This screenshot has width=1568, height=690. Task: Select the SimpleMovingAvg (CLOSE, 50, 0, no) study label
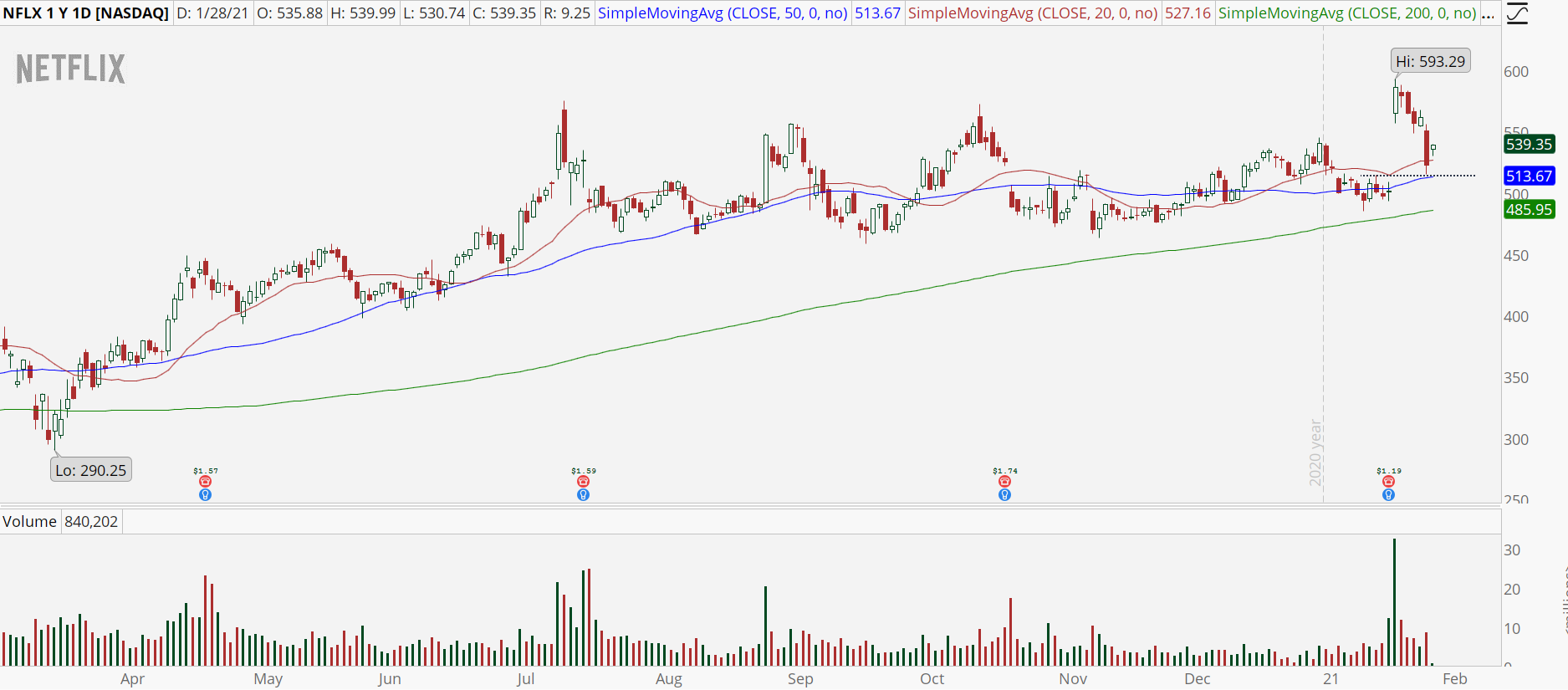click(723, 13)
